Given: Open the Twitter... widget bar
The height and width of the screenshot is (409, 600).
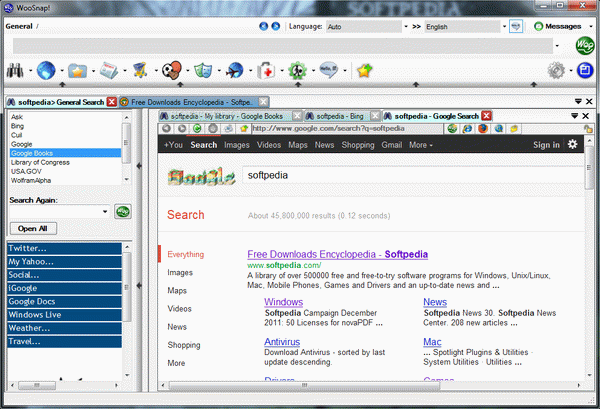Looking at the screenshot, I should tap(64, 248).
